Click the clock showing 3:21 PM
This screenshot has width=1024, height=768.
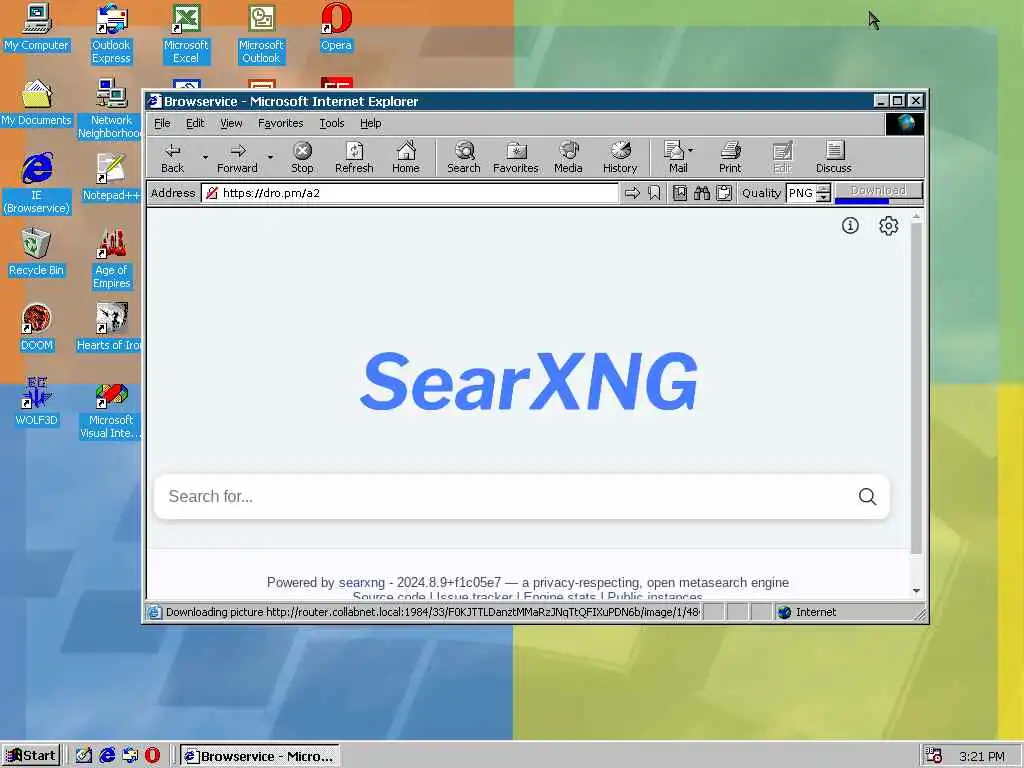click(x=982, y=756)
